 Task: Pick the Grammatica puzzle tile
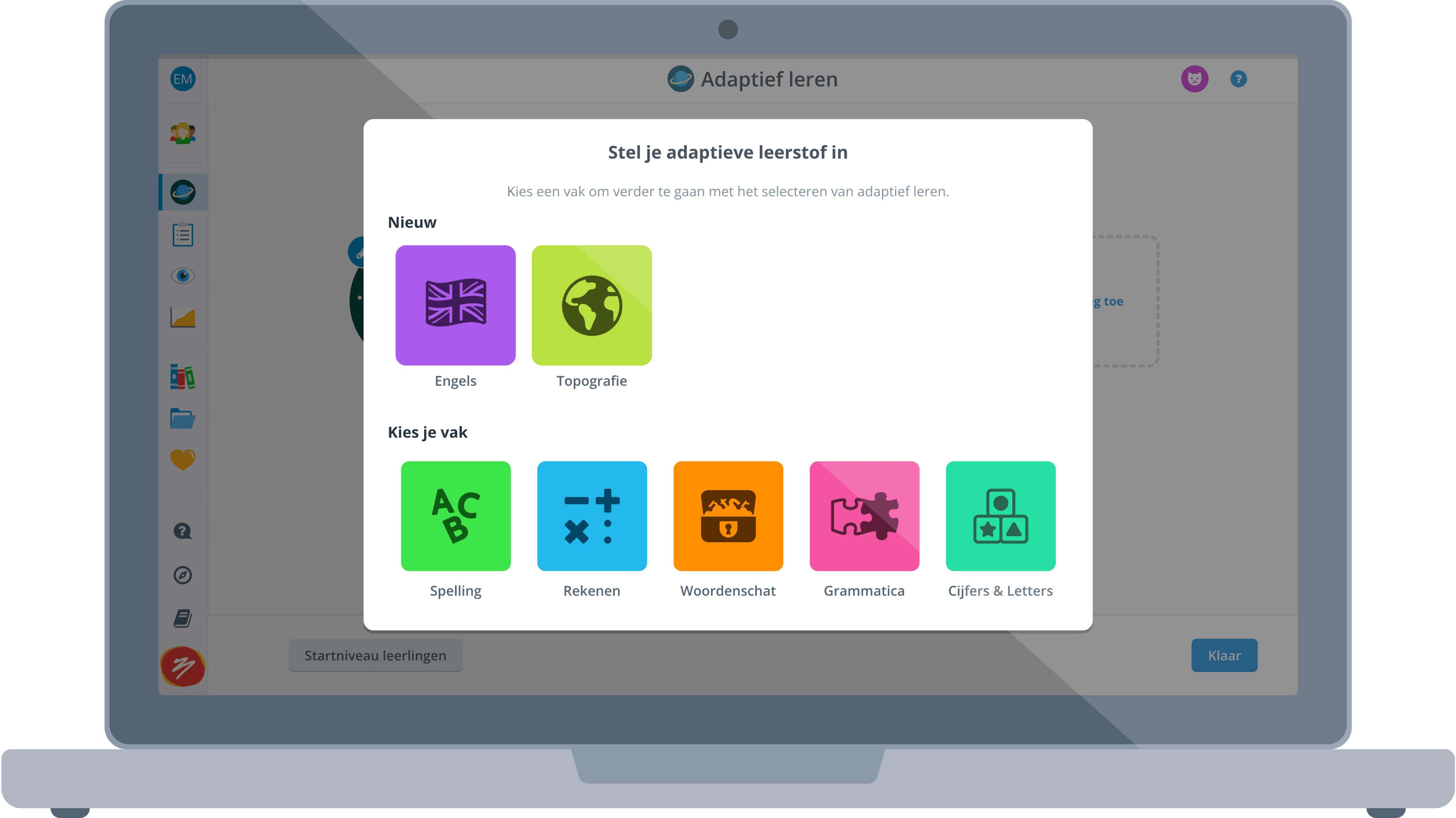point(864,516)
